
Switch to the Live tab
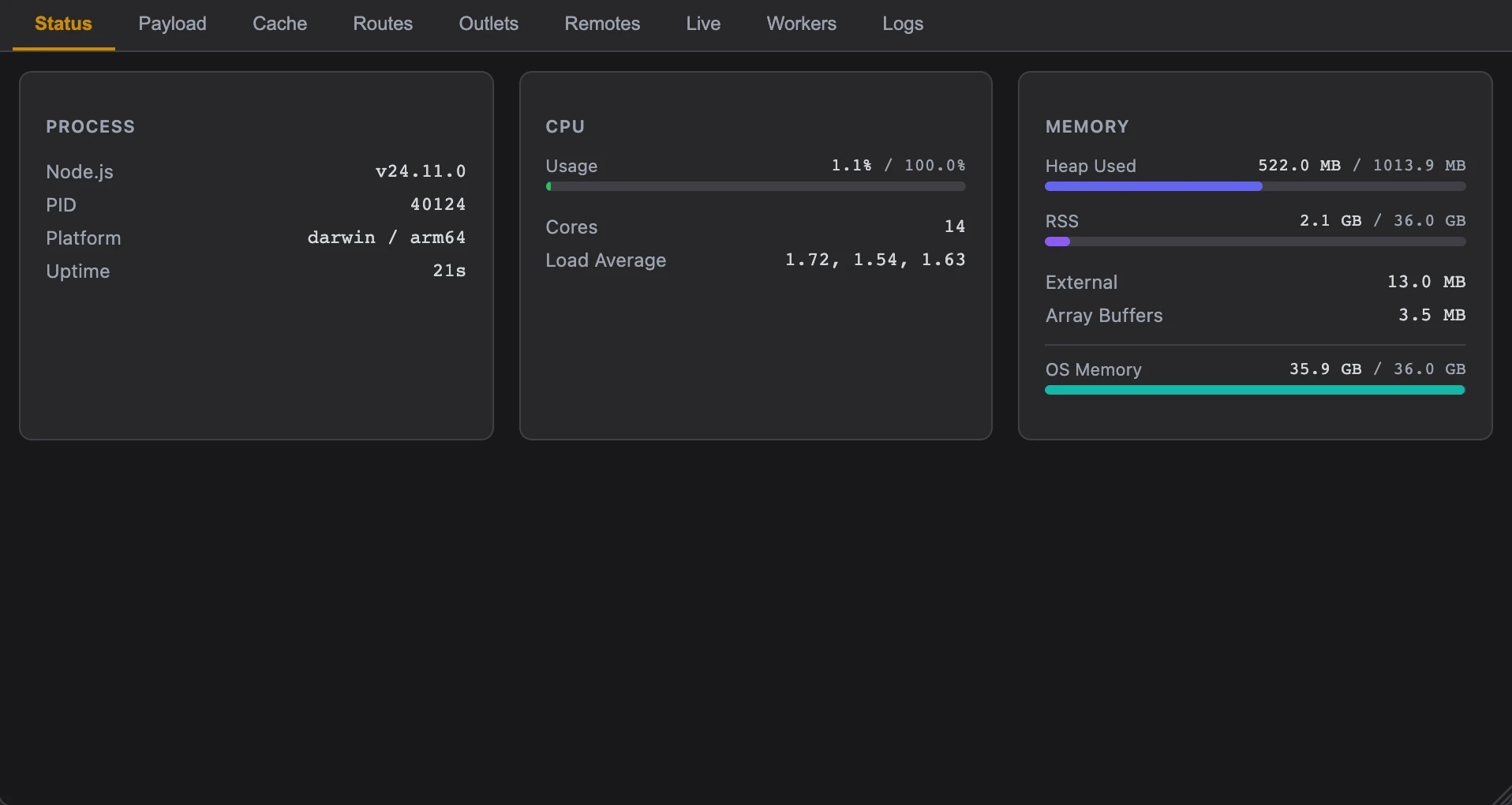[x=703, y=24]
